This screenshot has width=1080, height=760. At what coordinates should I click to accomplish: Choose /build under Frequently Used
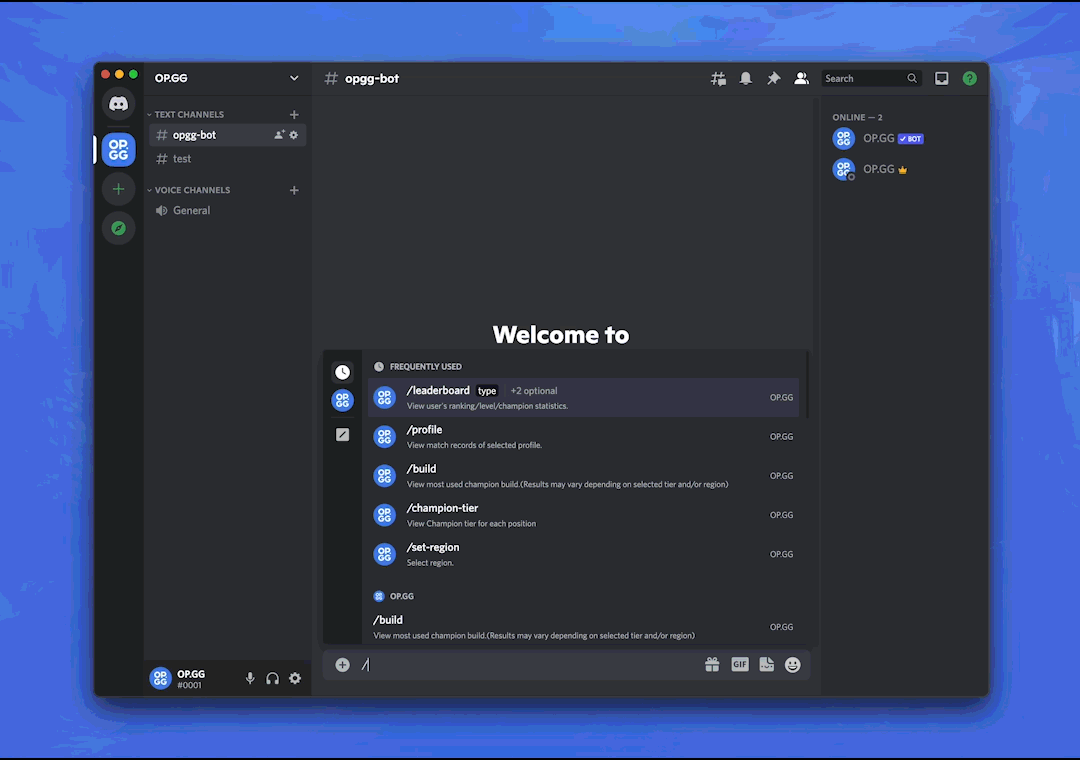[583, 476]
